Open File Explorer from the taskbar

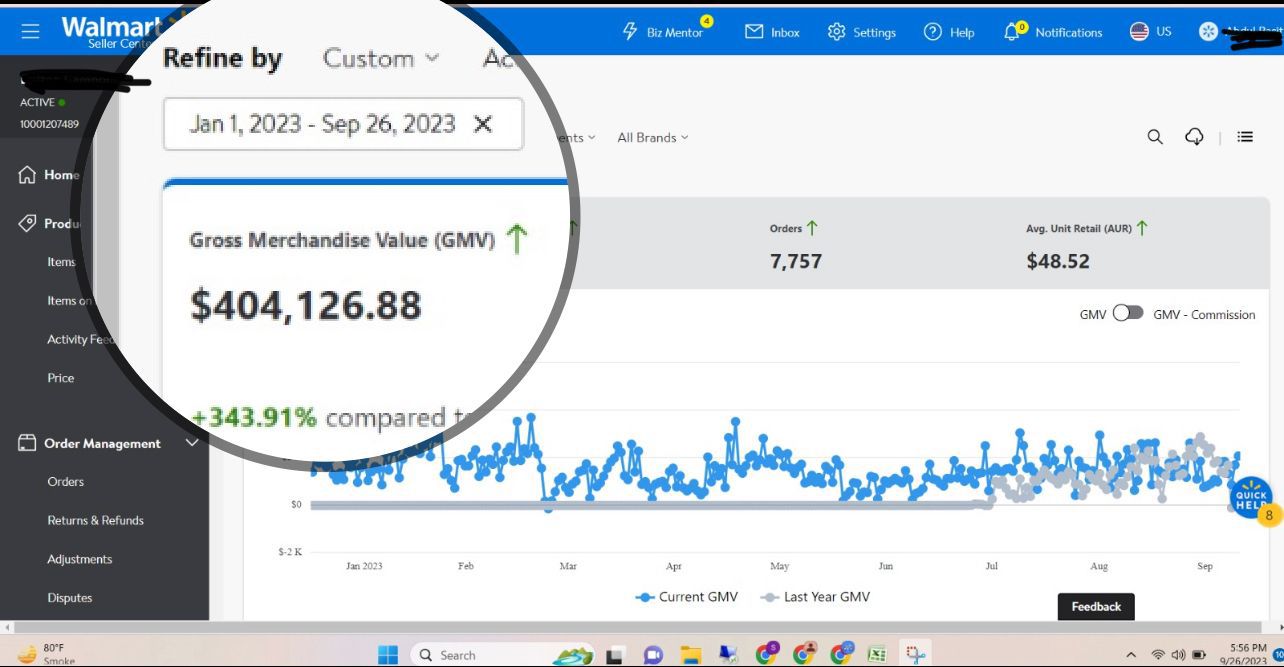pyautogui.click(x=691, y=655)
